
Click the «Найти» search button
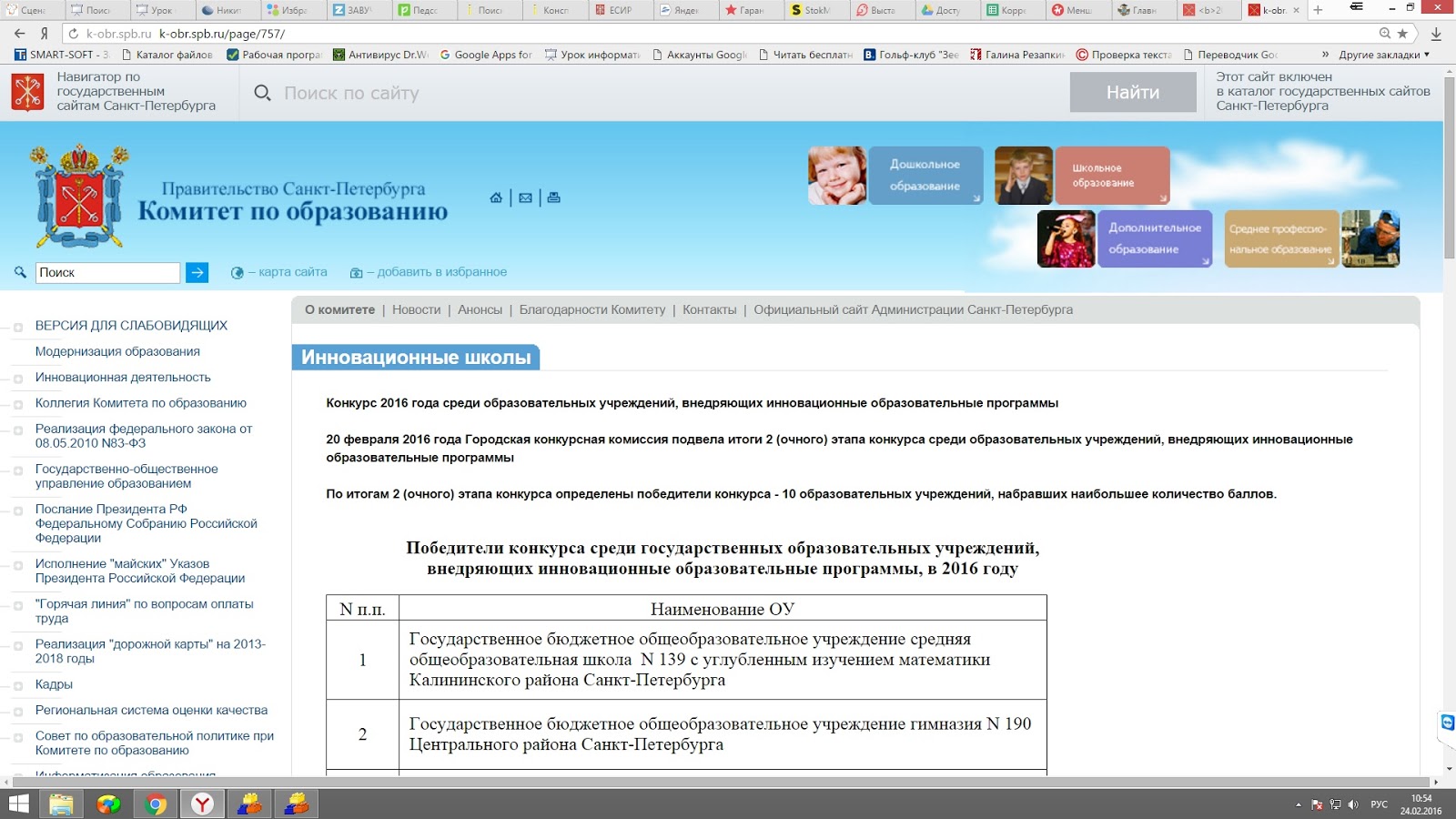(x=1133, y=92)
